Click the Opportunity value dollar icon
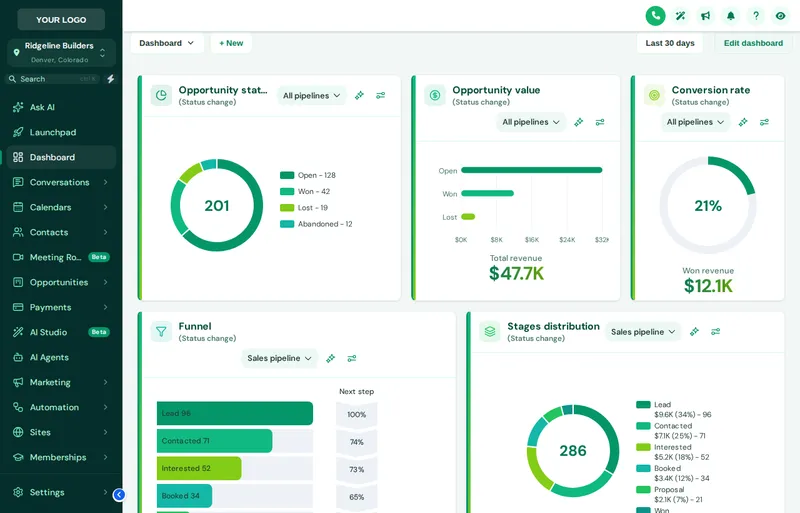 tap(435, 95)
